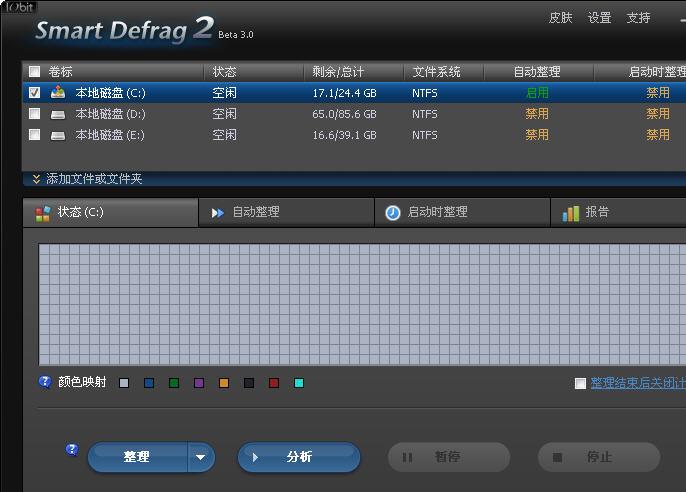
Task: Click the red color map swatch
Action: point(274,383)
